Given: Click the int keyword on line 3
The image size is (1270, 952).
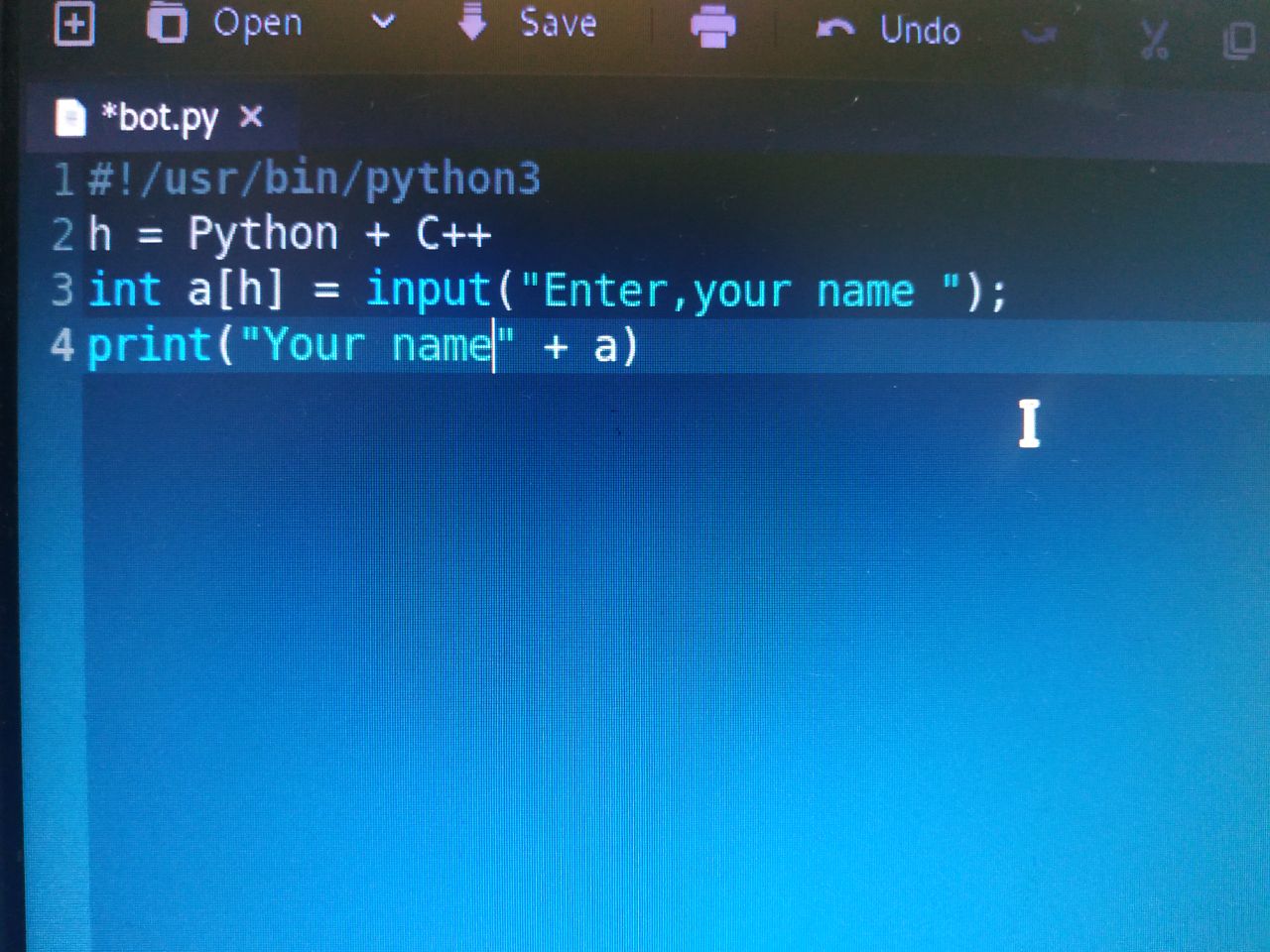Looking at the screenshot, I should (125, 290).
